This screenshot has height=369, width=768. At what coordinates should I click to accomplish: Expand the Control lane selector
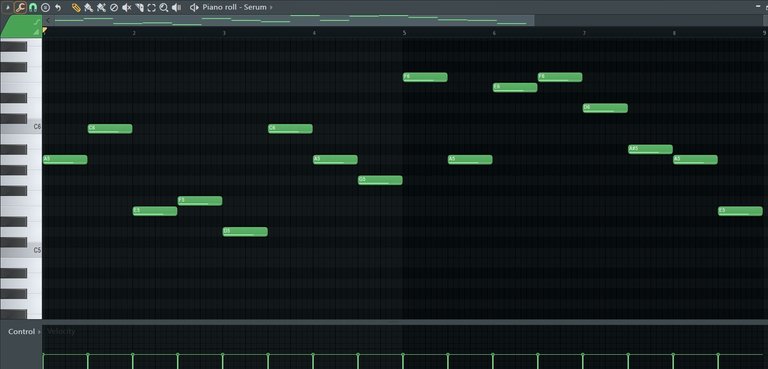coord(24,332)
